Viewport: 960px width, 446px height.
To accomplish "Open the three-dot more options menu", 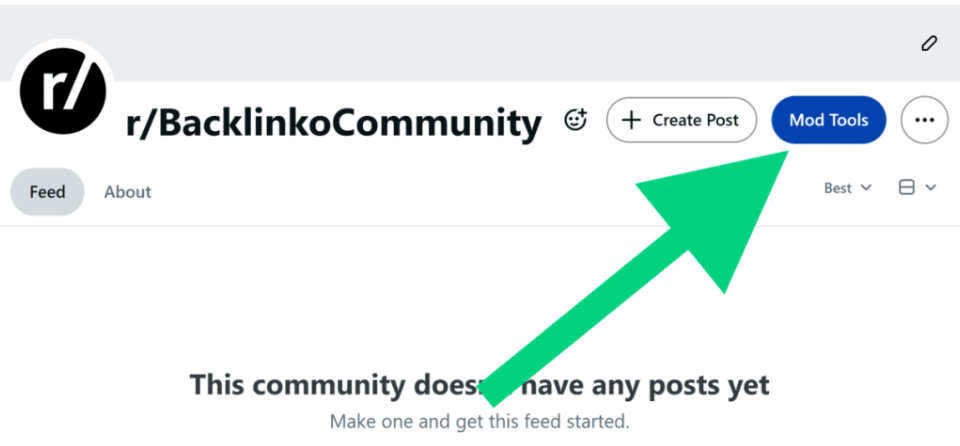I will (924, 120).
